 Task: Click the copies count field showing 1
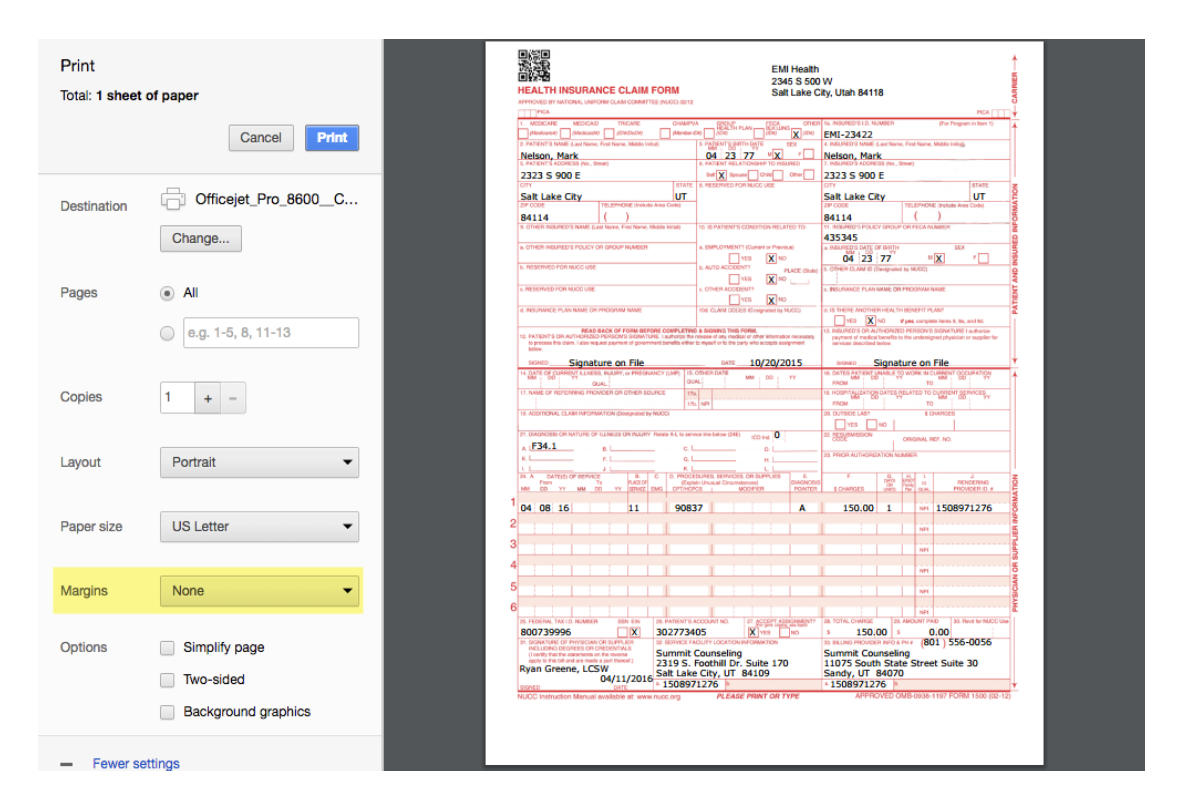177,397
